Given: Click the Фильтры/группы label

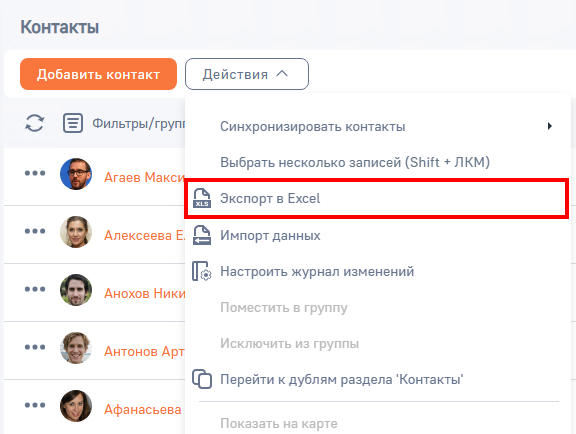Looking at the screenshot, I should pyautogui.click(x=139, y=123).
